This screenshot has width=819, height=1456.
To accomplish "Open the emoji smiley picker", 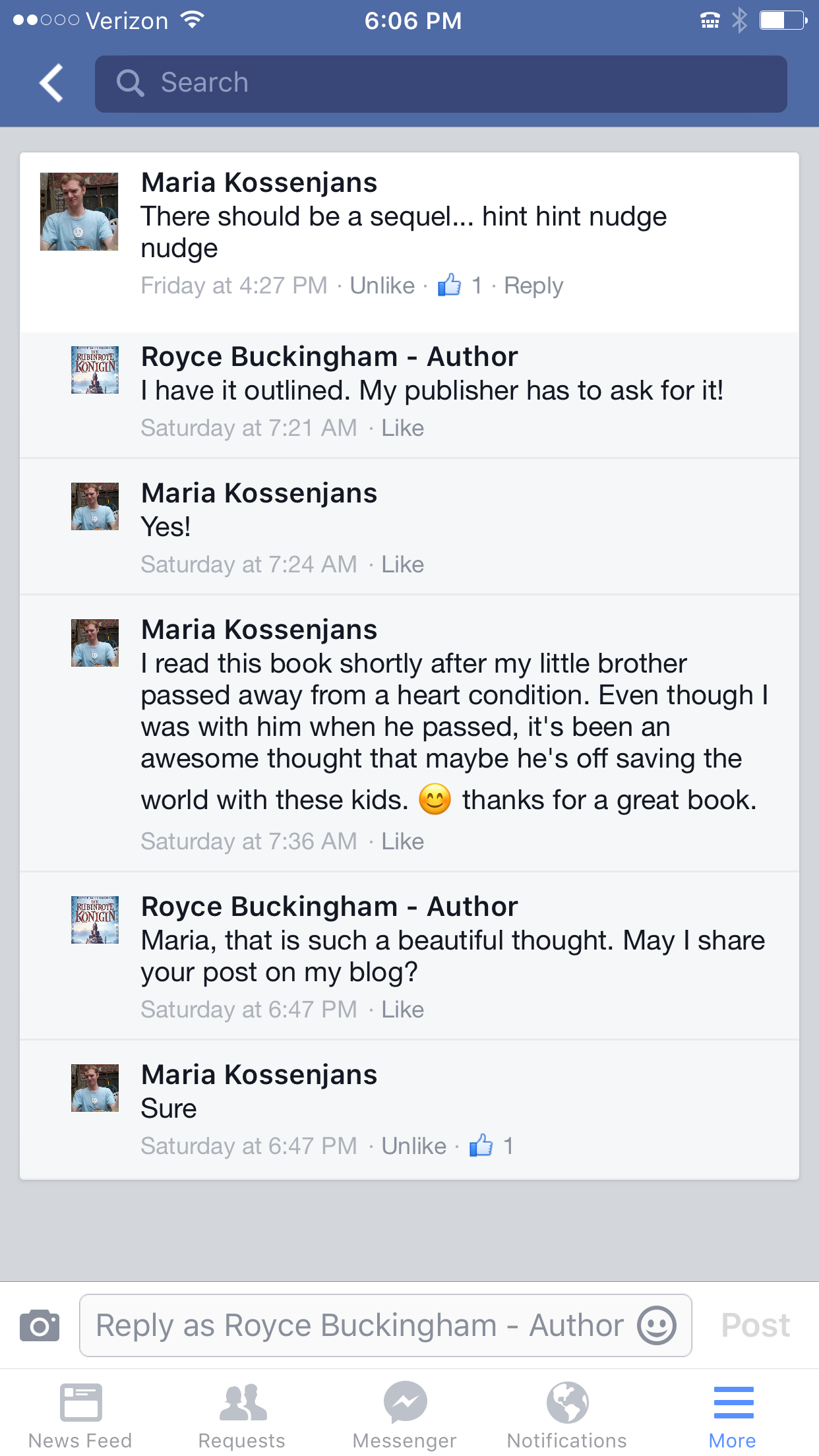I will 657,1325.
